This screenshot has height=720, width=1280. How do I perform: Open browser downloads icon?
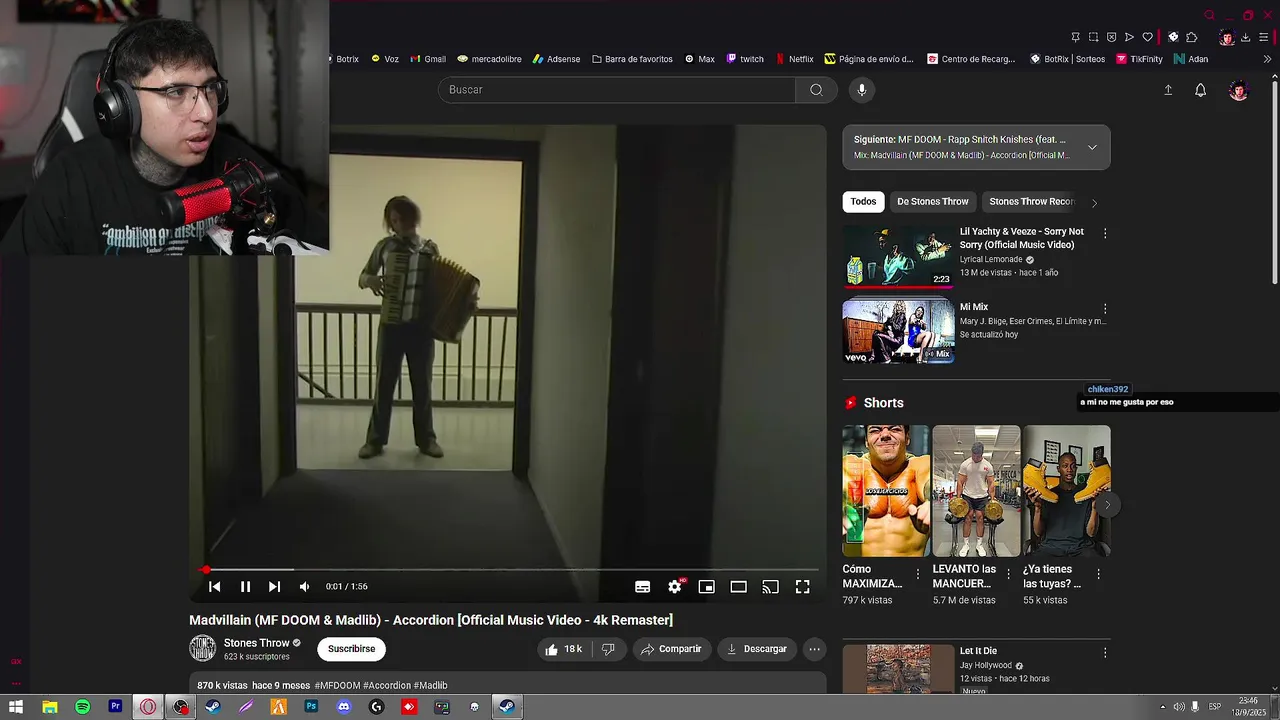click(x=1245, y=37)
